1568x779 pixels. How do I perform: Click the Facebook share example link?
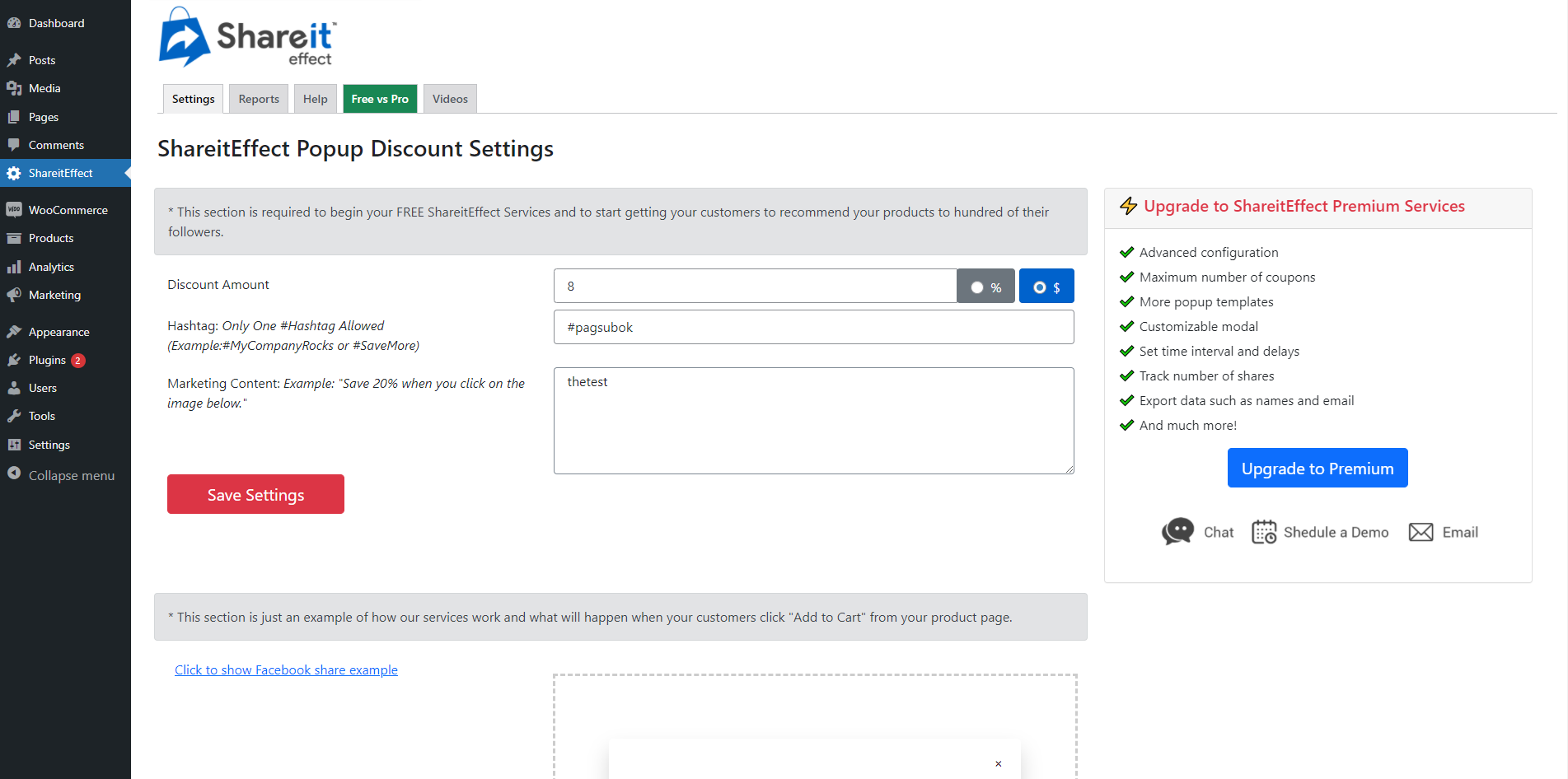pyautogui.click(x=286, y=669)
